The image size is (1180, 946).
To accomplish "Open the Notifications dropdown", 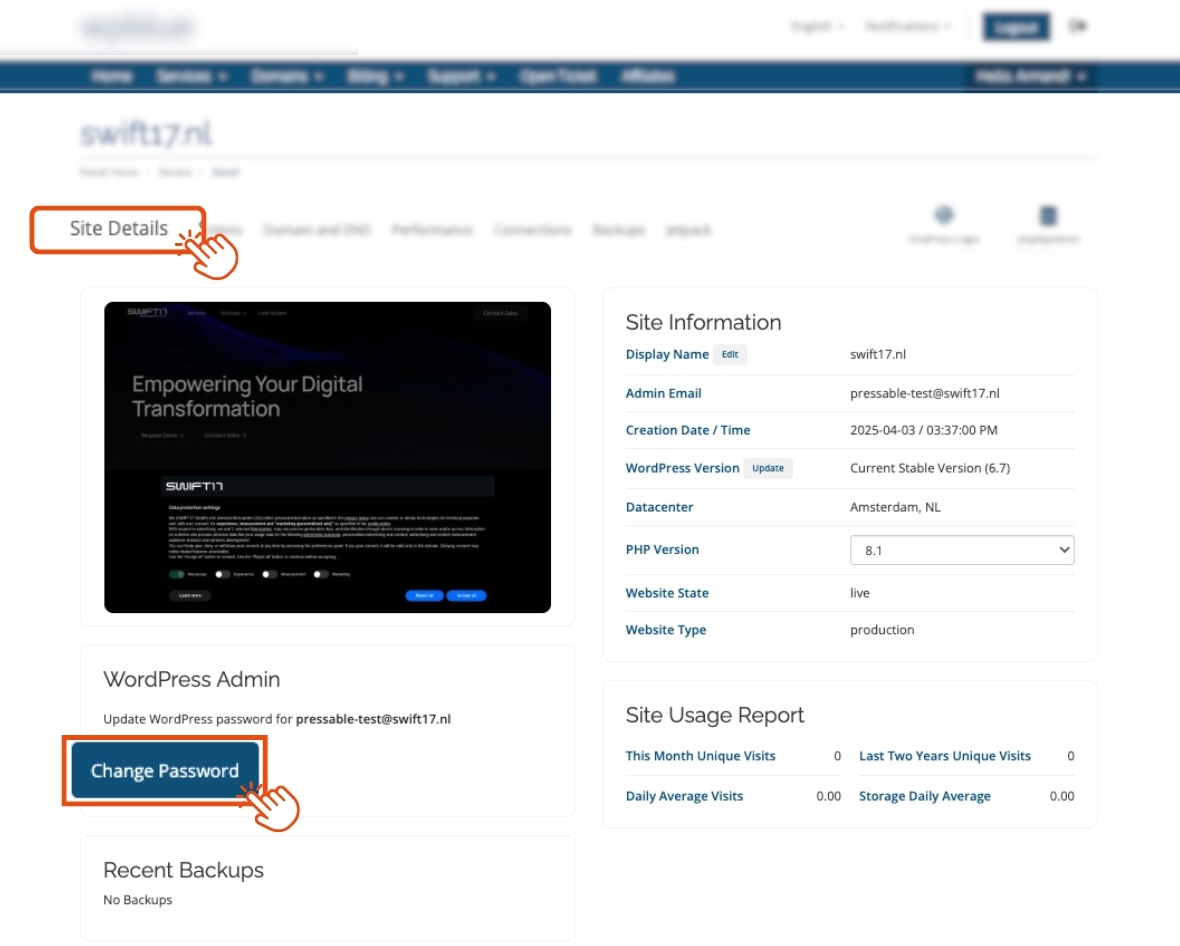I will (x=907, y=27).
